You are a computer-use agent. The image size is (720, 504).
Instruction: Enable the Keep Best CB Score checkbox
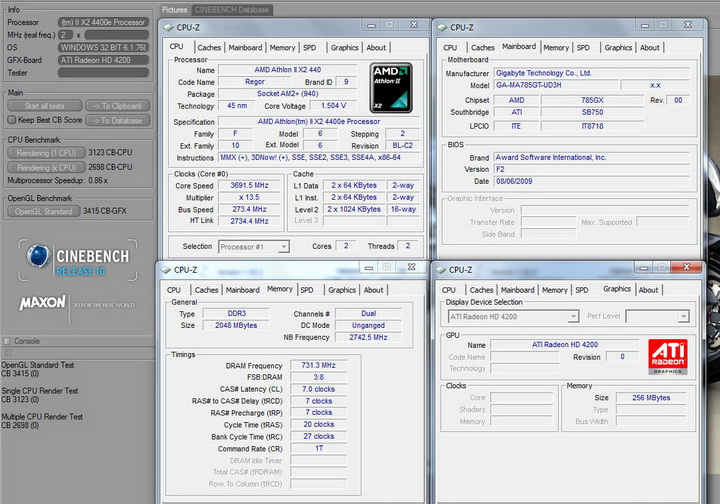(11, 120)
